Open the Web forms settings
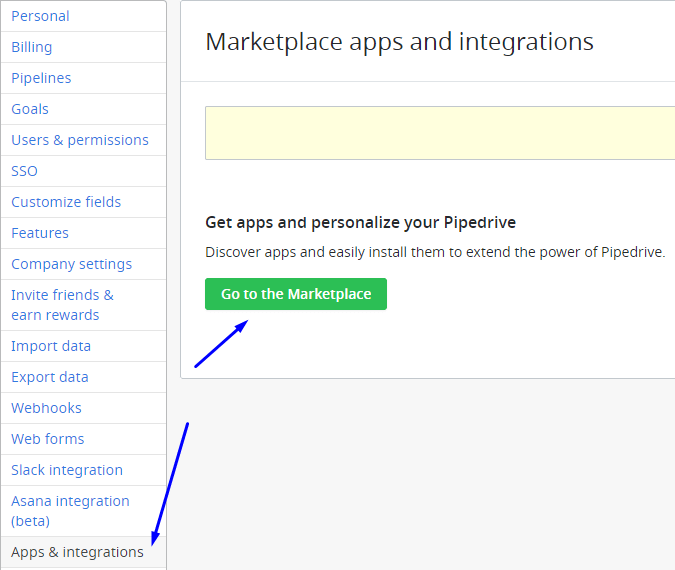The height and width of the screenshot is (570, 675). tap(47, 439)
